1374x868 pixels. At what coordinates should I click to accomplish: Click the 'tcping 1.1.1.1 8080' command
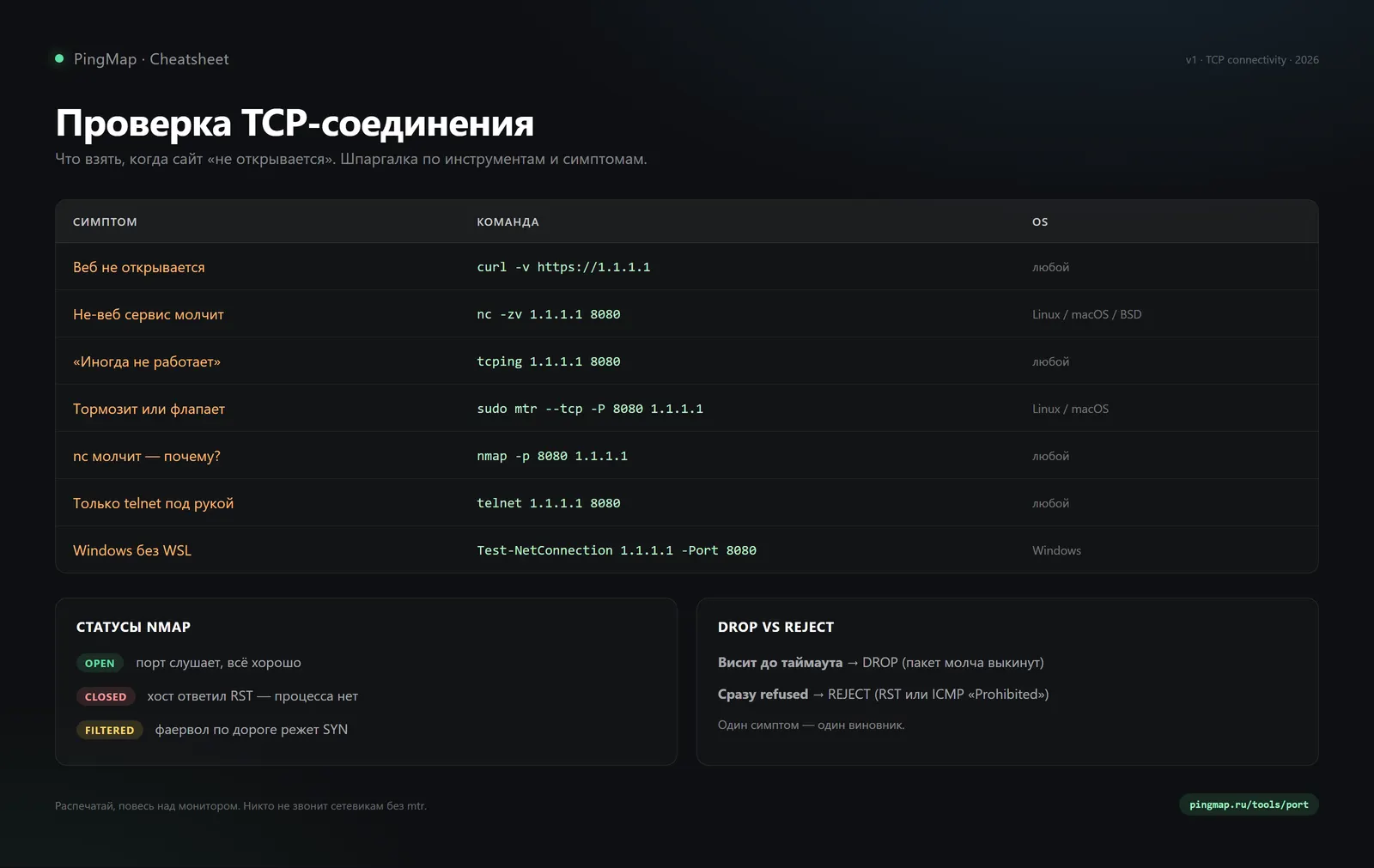coord(549,361)
